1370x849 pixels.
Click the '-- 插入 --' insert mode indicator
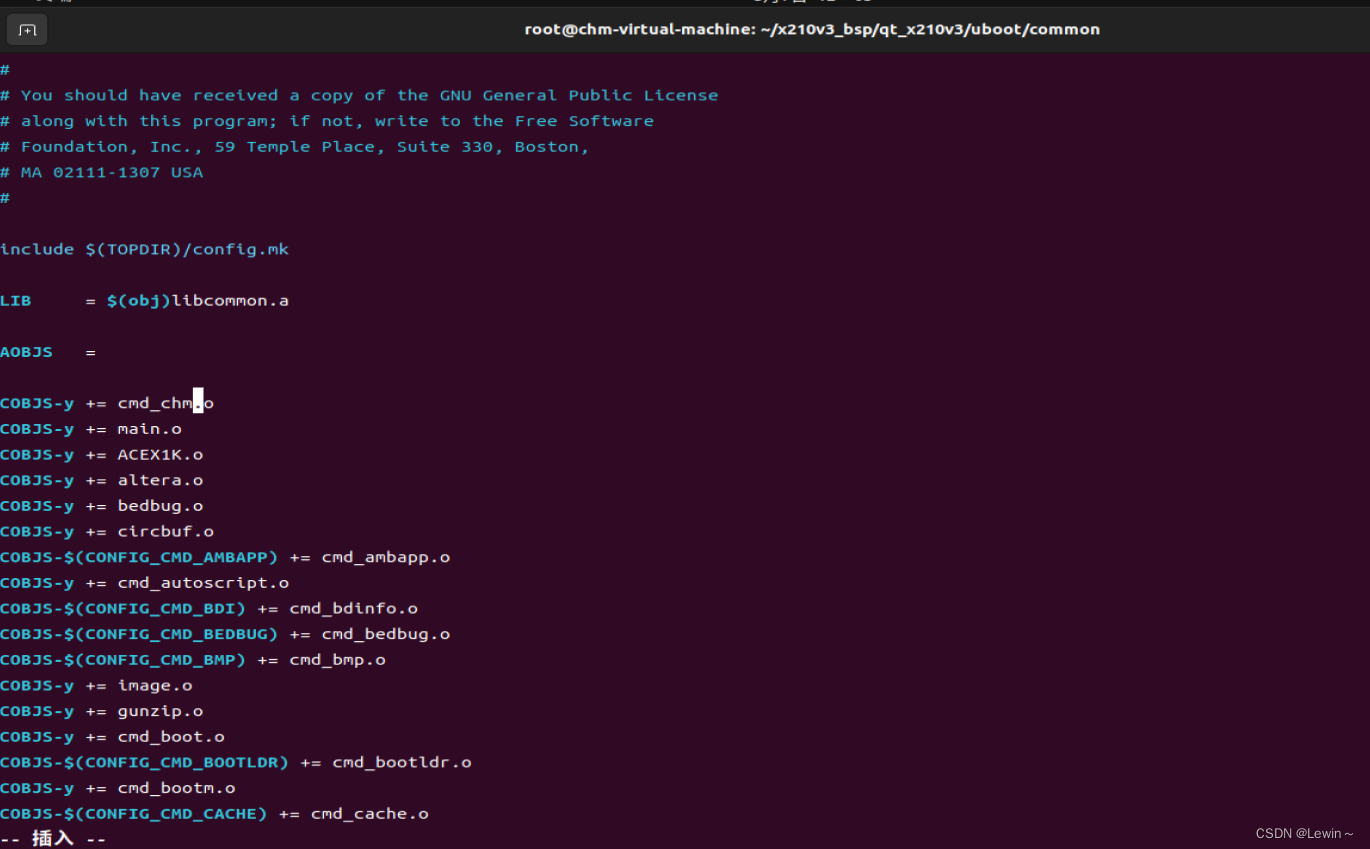click(53, 839)
